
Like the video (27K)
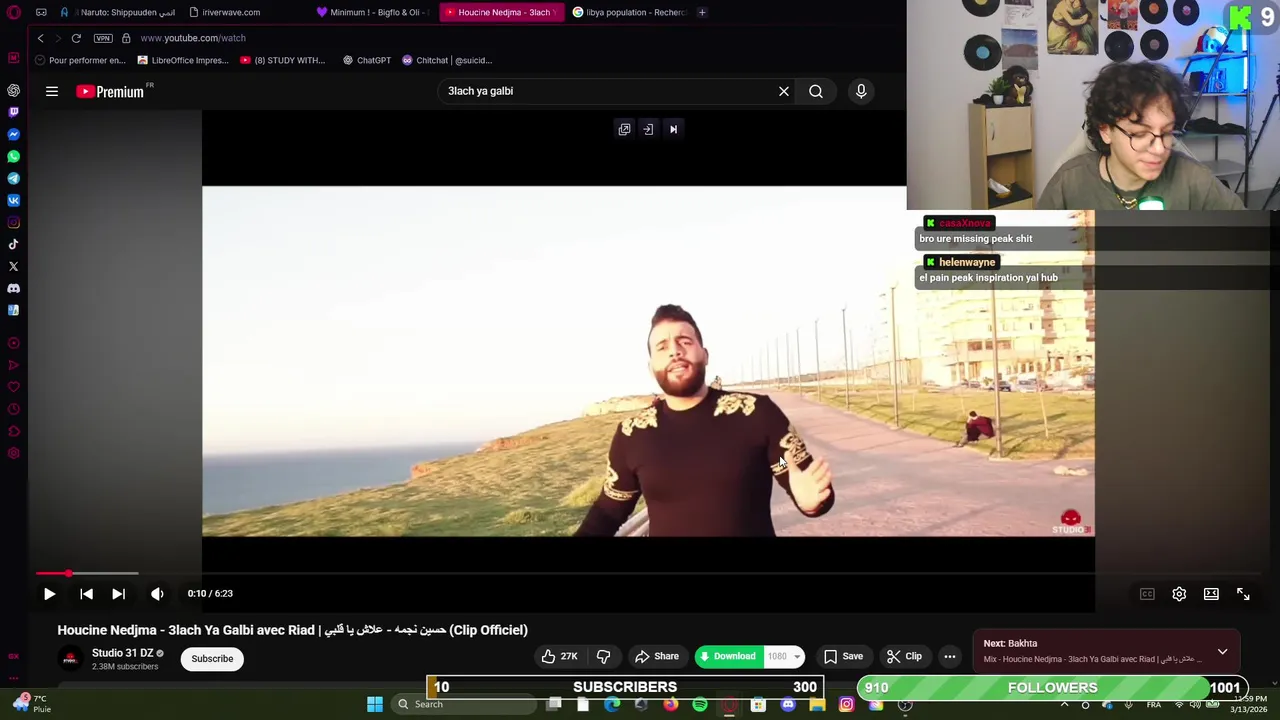coord(559,656)
